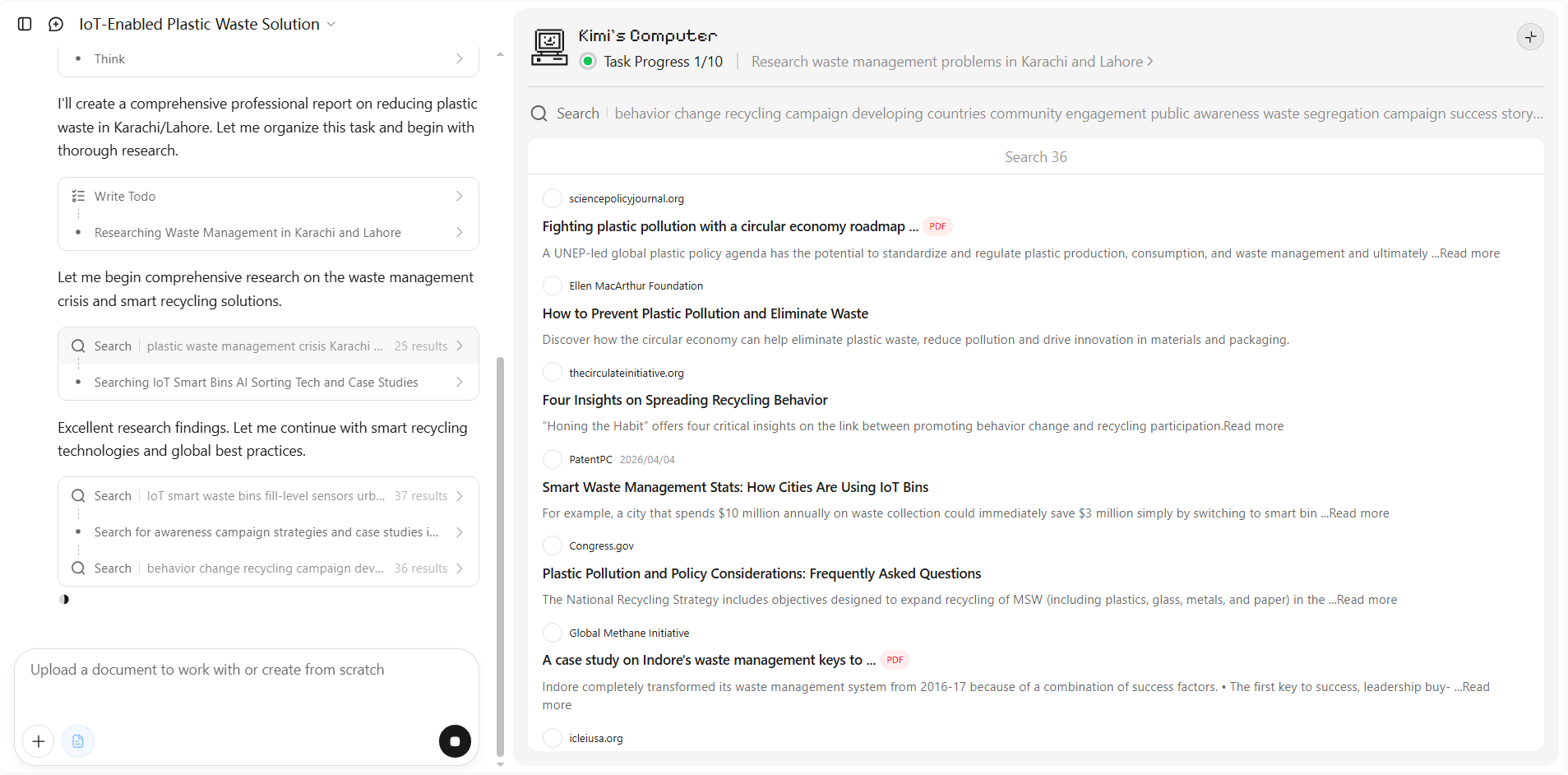Image resolution: width=1568 pixels, height=775 pixels.
Task: Click Read more on UNEP-led plastic policy snippet
Action: (x=1469, y=253)
